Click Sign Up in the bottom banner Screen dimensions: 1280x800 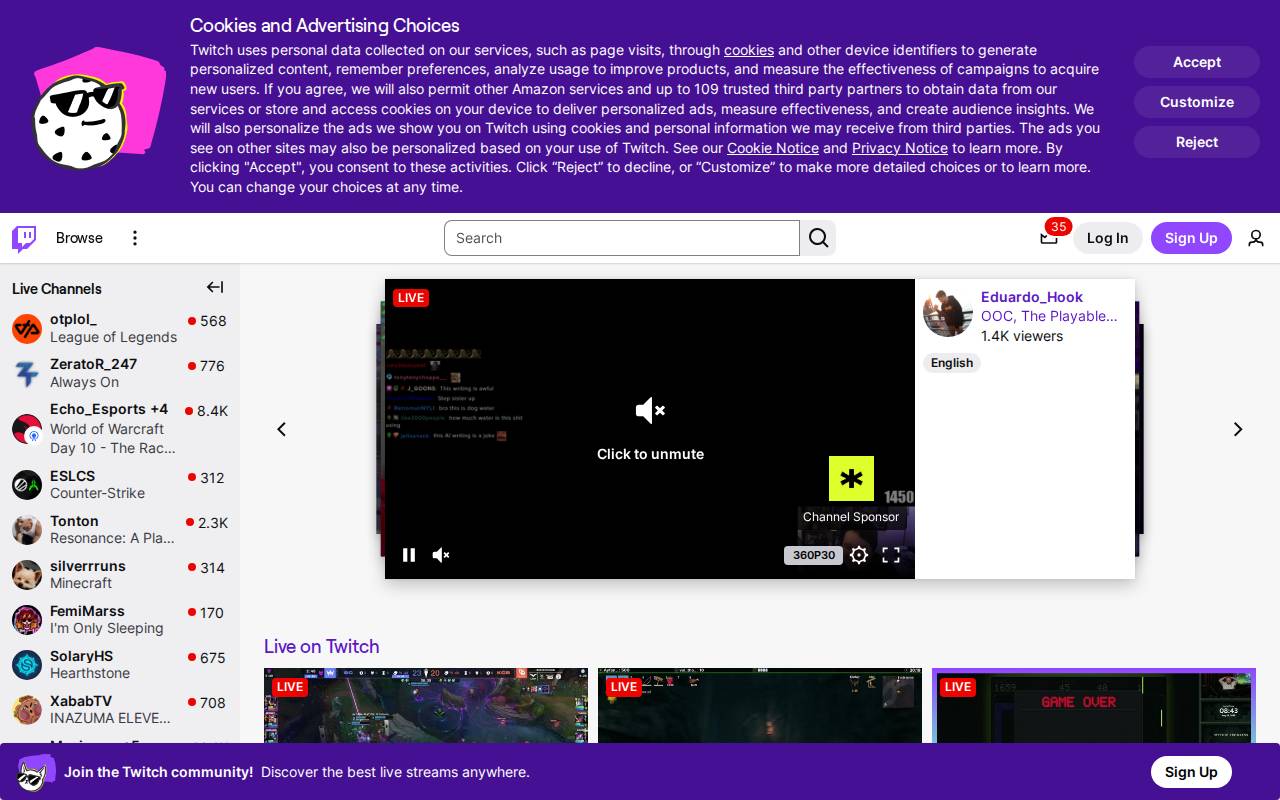tap(1191, 772)
